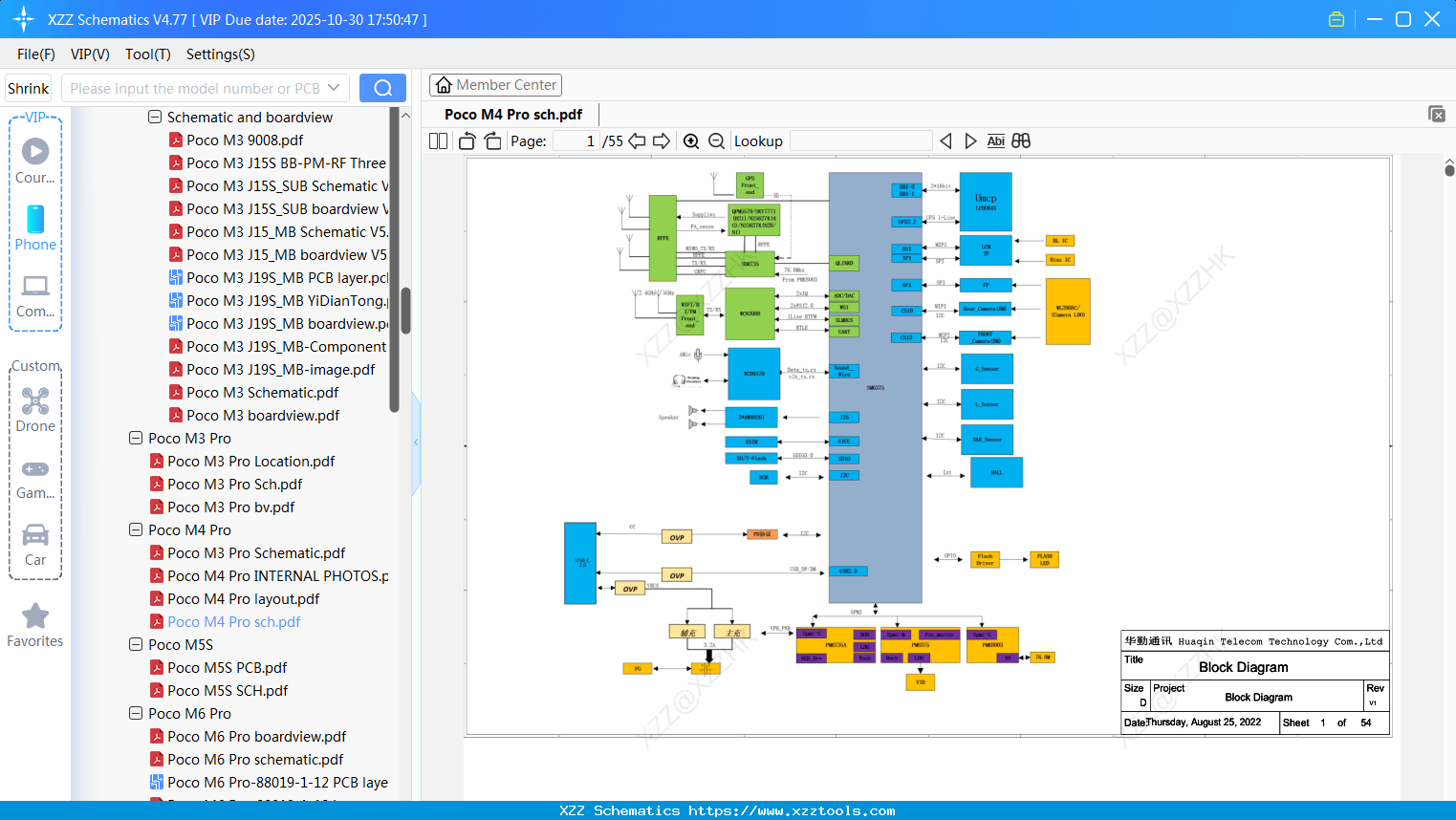Collapse the Schematic and boardview folder

point(155,118)
